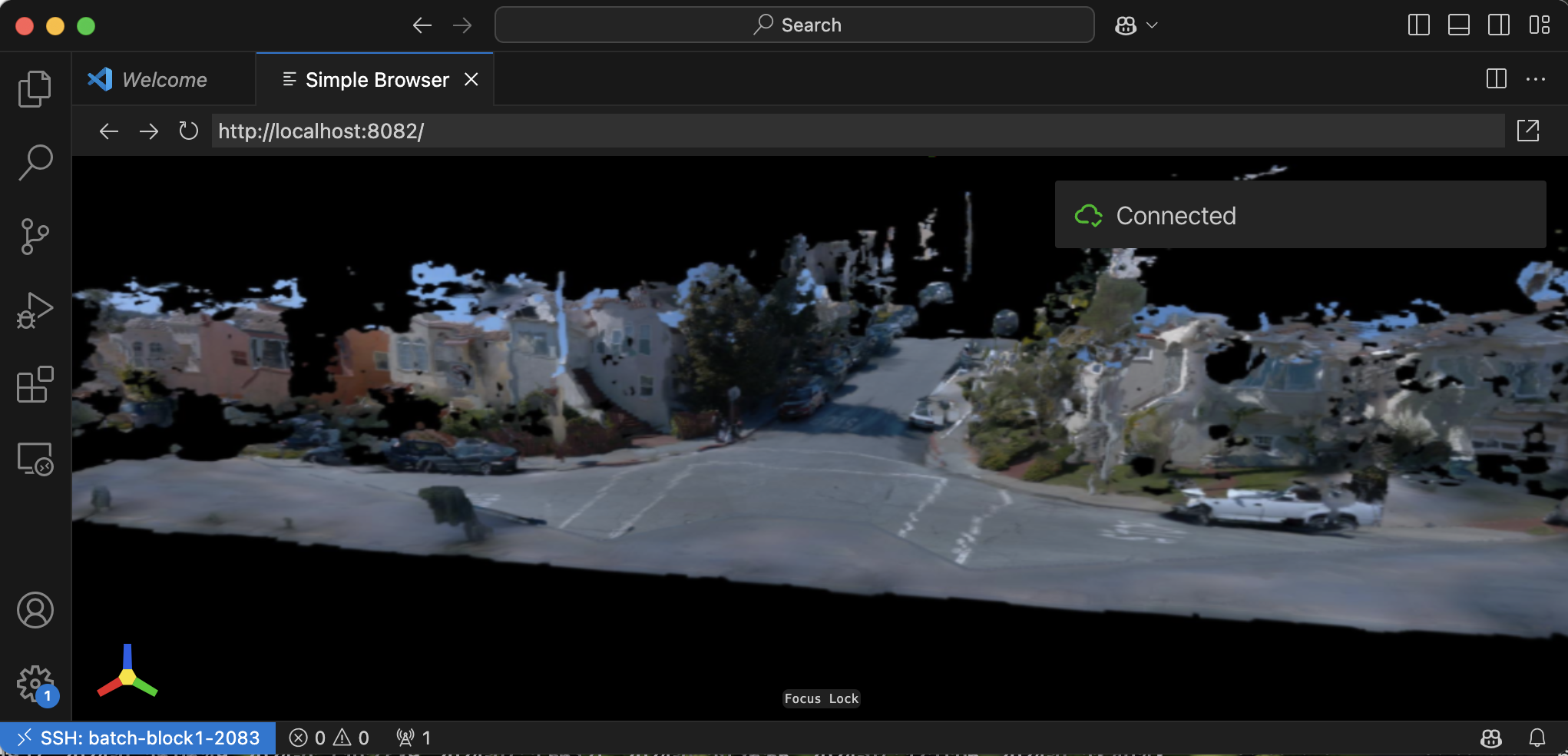This screenshot has width=1568, height=756.
Task: Switch to the Welcome tab
Action: [164, 80]
